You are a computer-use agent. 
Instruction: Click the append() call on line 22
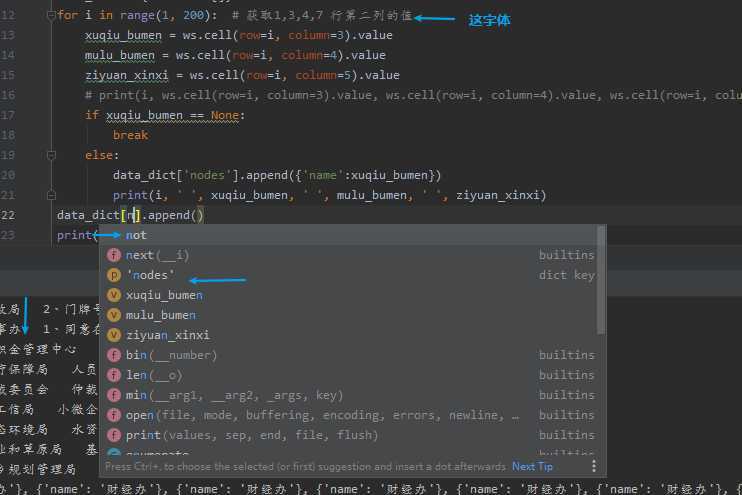pyautogui.click(x=176, y=215)
